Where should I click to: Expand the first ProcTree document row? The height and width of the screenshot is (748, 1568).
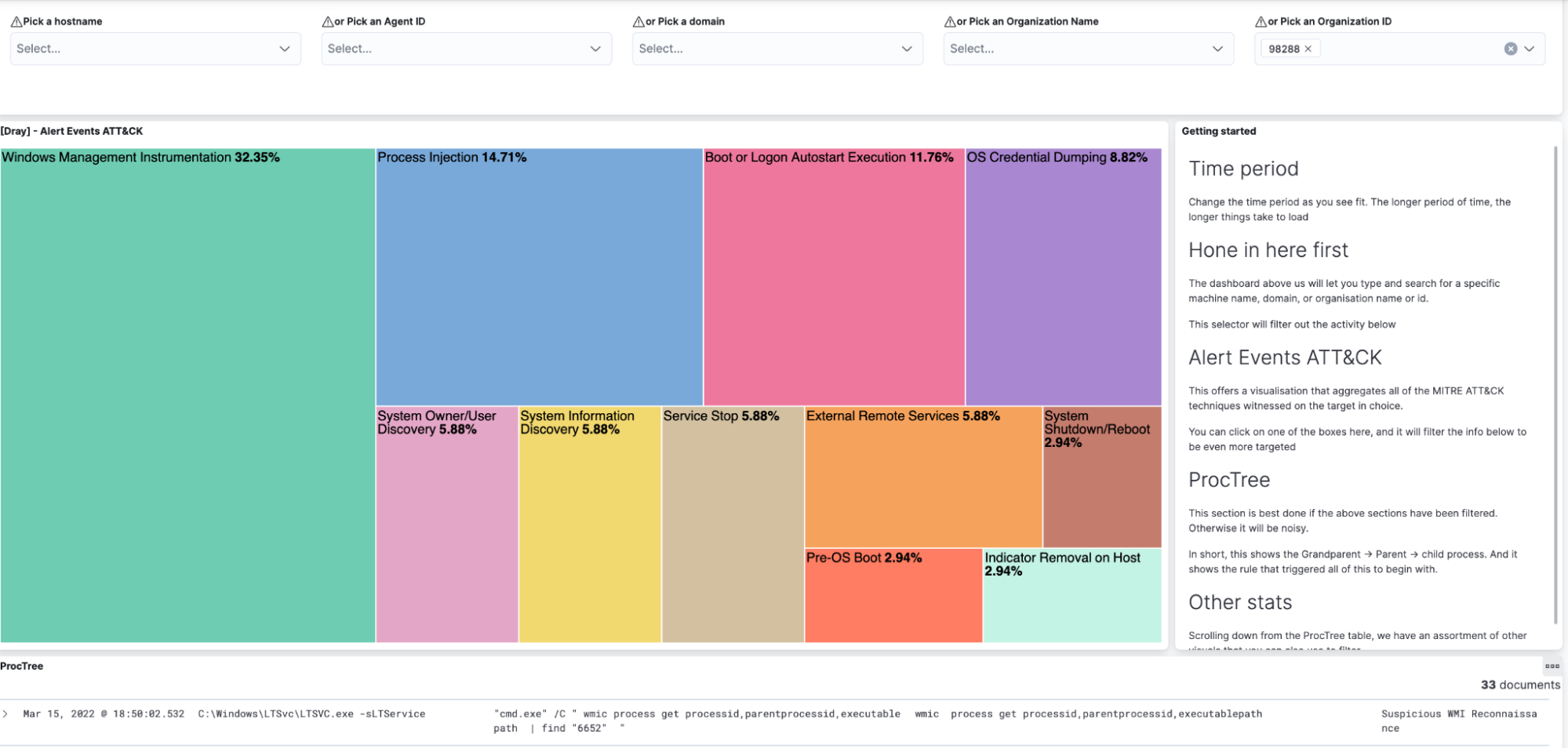click(5, 714)
